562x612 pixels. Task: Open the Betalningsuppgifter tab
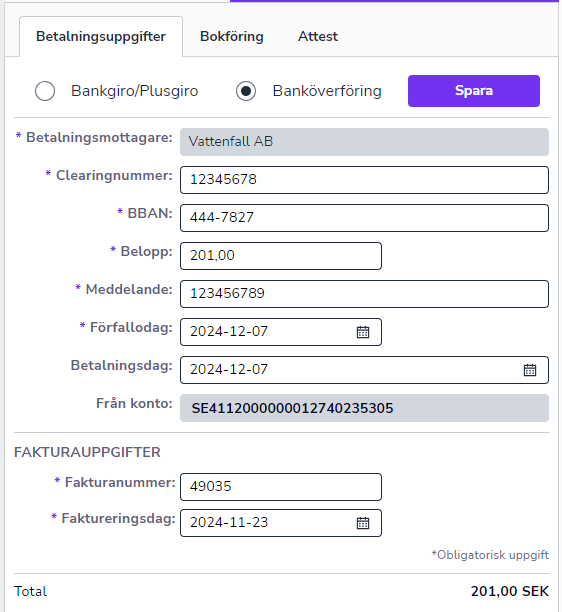coord(101,37)
